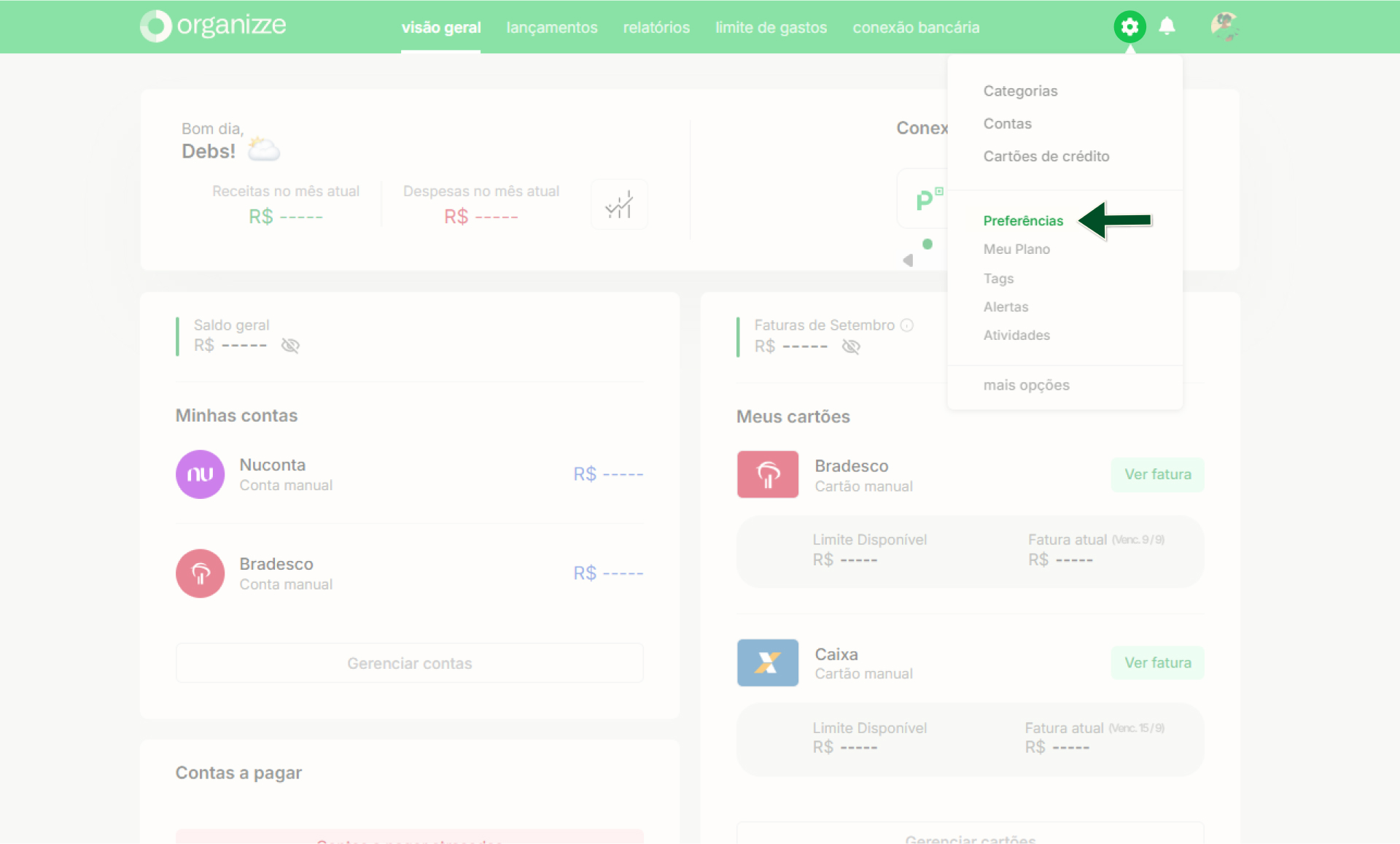Click the Bradesco card logo
The height and width of the screenshot is (844, 1400).
(x=768, y=474)
